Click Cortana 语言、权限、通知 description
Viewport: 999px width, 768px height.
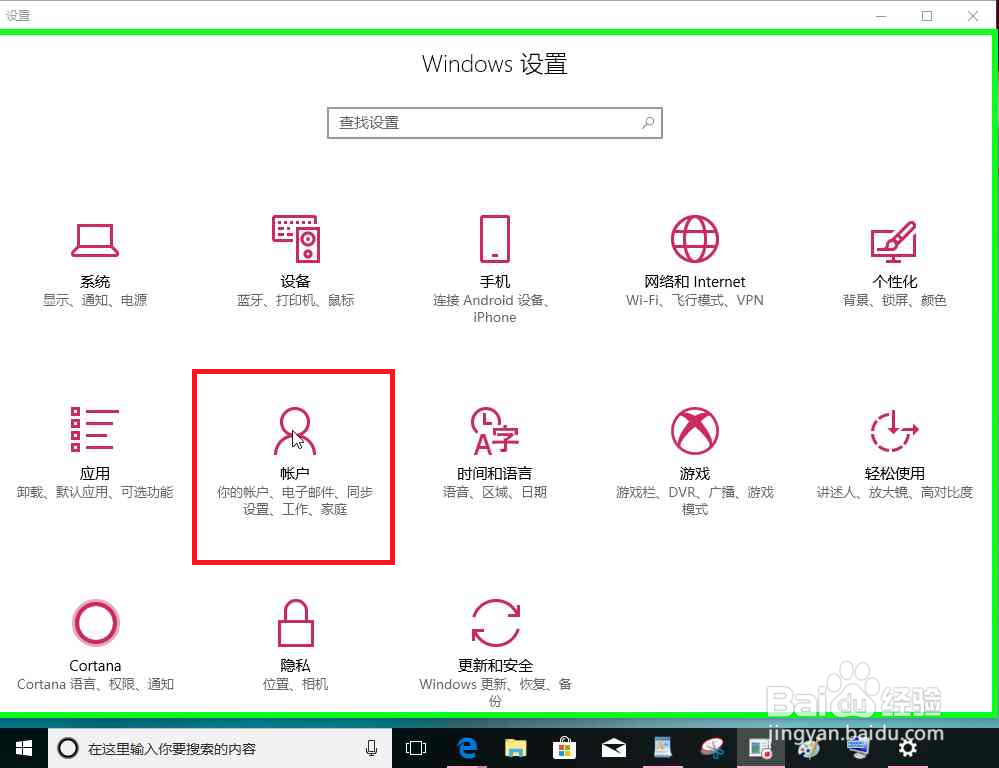(x=95, y=684)
